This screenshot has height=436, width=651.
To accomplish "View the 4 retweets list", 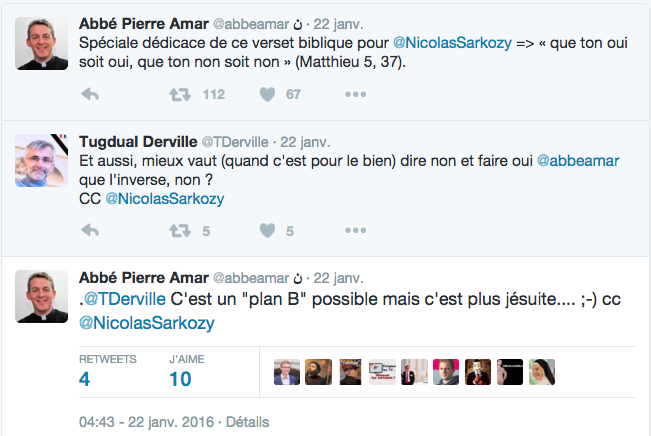I will (x=108, y=371).
